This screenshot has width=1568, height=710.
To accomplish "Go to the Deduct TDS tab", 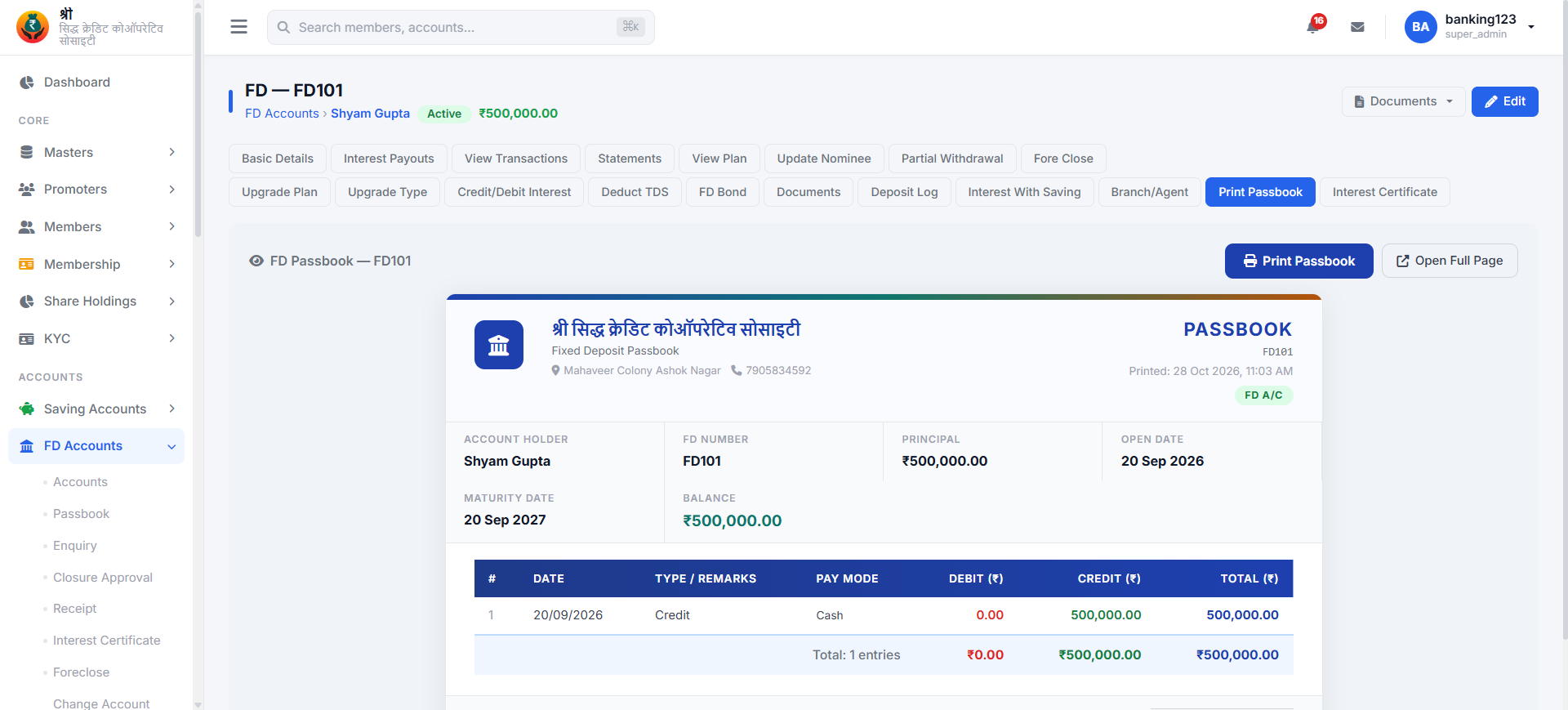I will coord(635,192).
